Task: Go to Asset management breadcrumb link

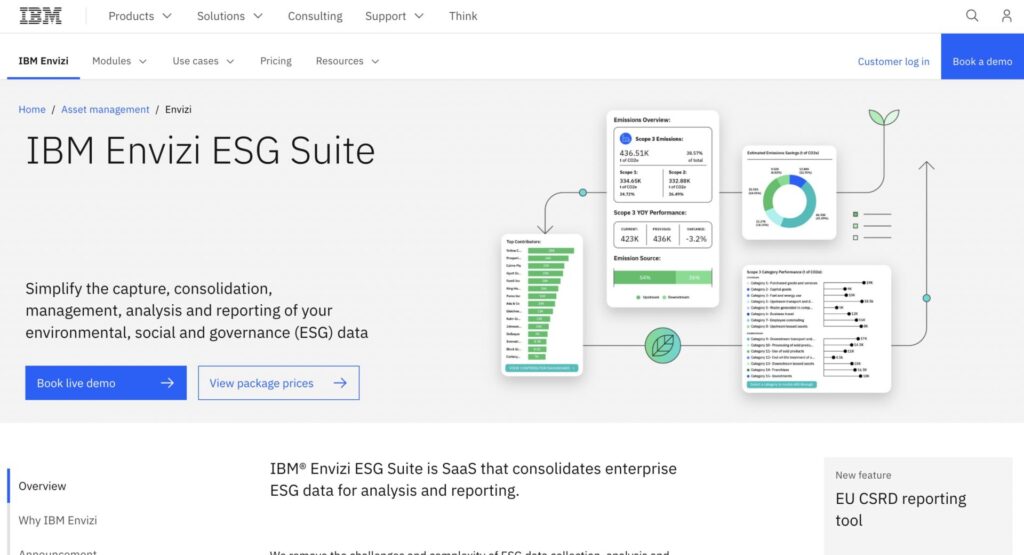Action: pos(105,110)
